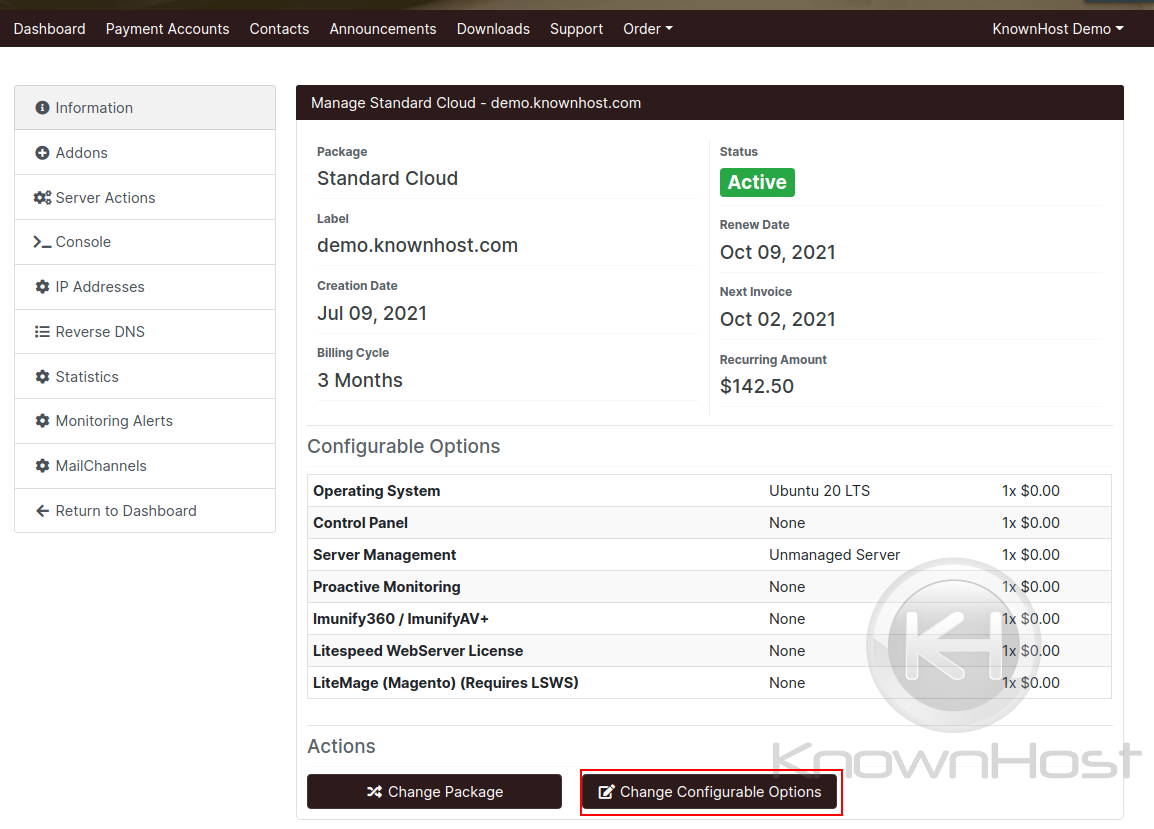Open Payment Accounts in the navigation bar
The width and height of the screenshot is (1154, 829).
pos(167,29)
